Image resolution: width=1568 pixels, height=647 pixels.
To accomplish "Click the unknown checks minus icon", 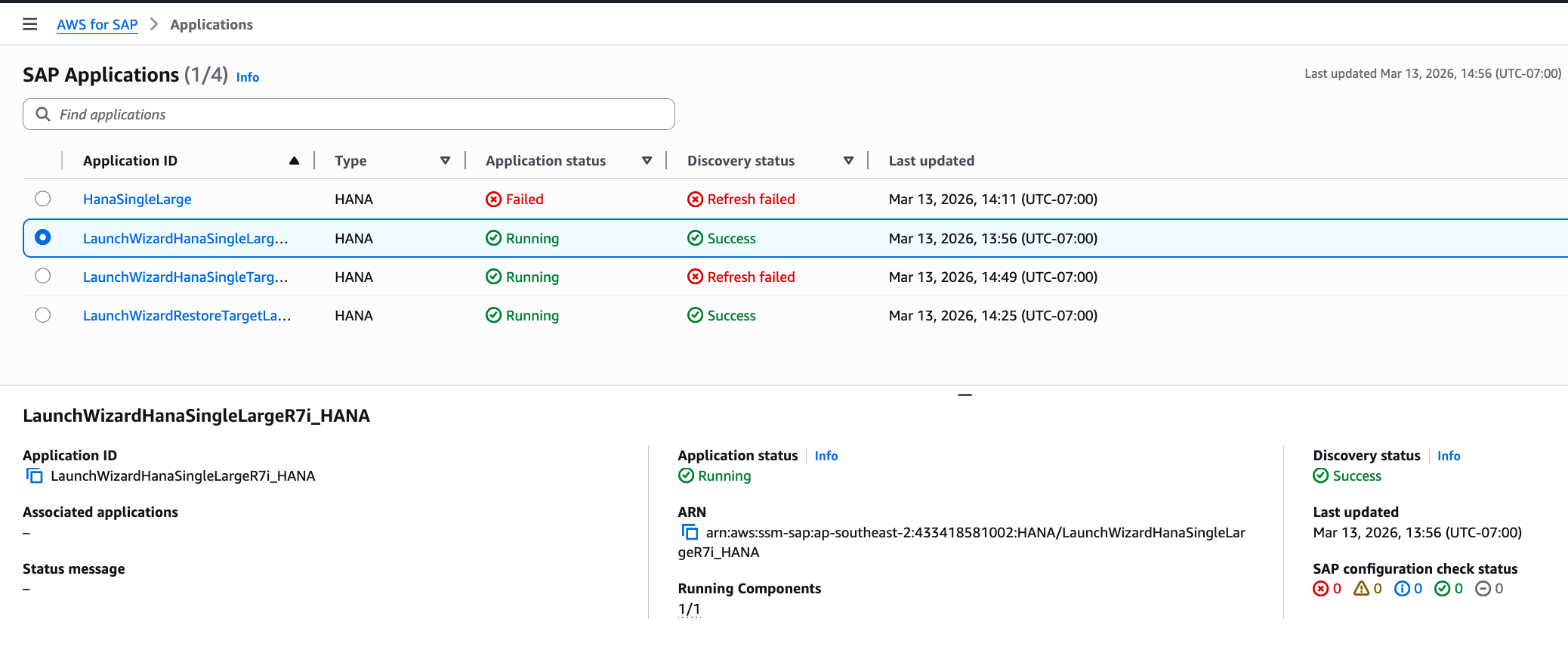I will pos(1483,589).
